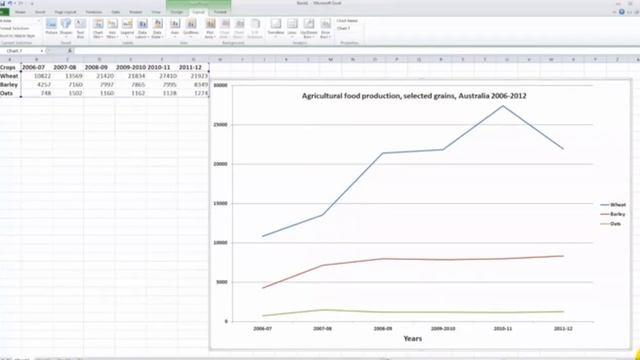Click the Name Box showing Chart 7

point(20,51)
